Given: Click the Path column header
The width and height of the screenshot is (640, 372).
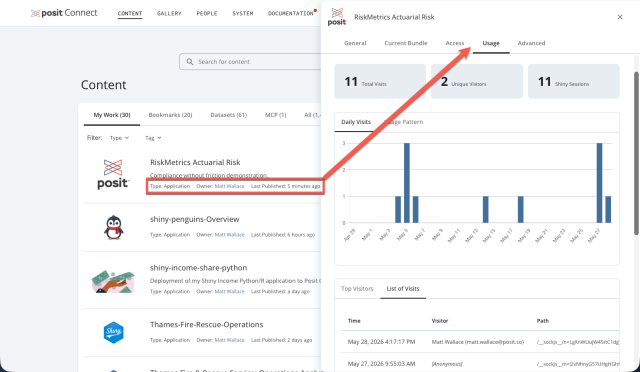Looking at the screenshot, I should pyautogui.click(x=542, y=321).
